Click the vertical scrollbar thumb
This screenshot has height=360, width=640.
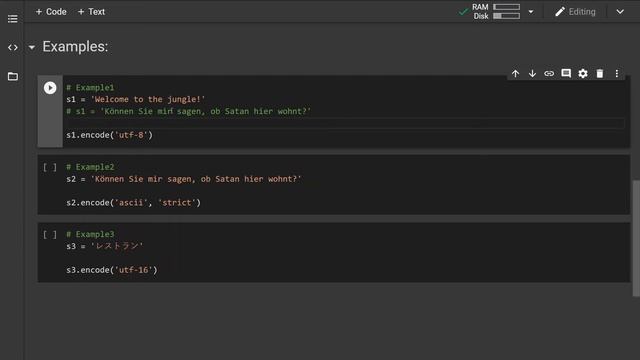[636, 238]
